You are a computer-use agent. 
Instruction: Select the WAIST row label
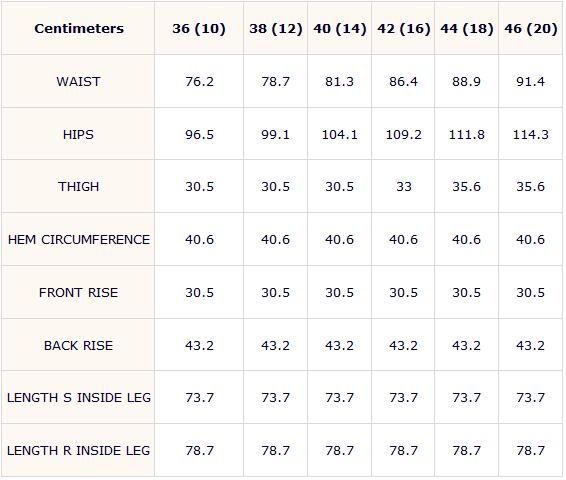(78, 82)
